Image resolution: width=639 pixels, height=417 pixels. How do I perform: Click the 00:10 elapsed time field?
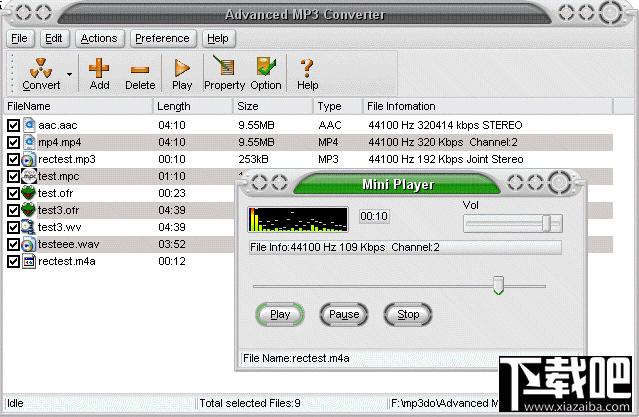click(x=374, y=216)
